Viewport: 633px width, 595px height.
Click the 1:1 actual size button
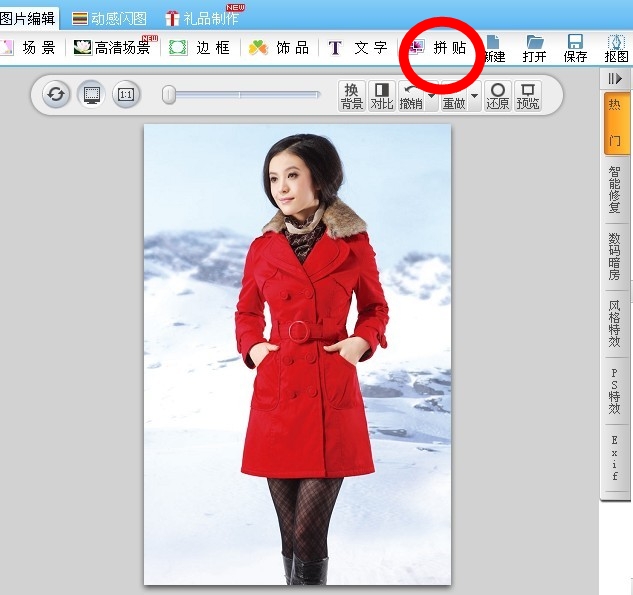point(126,95)
